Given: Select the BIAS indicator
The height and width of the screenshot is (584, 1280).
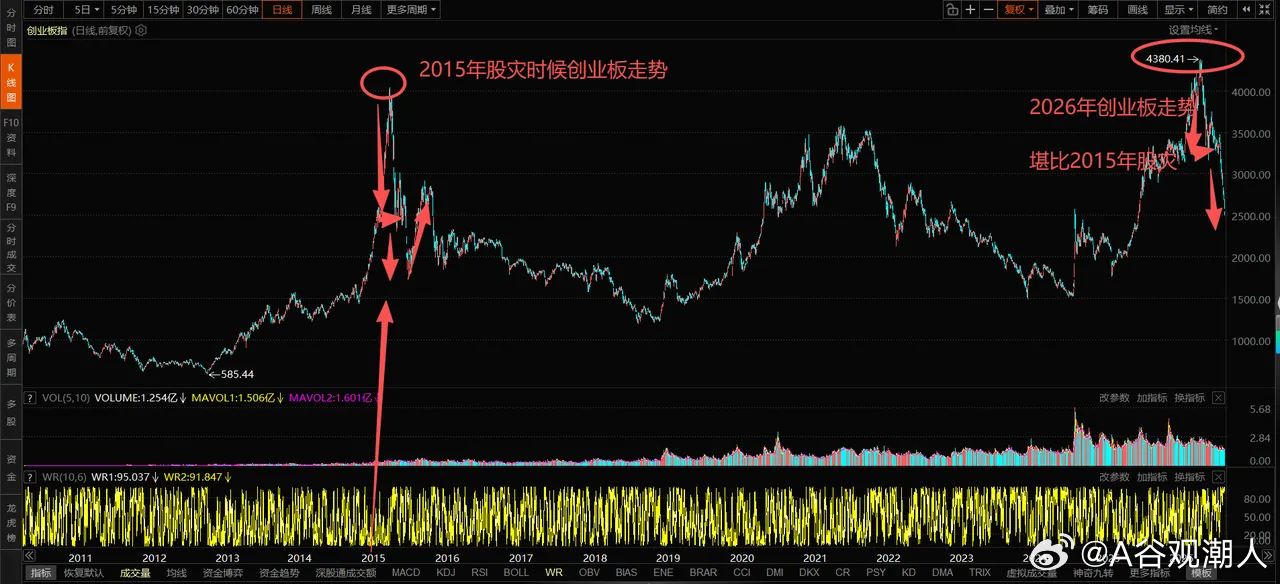Looking at the screenshot, I should coord(626,573).
